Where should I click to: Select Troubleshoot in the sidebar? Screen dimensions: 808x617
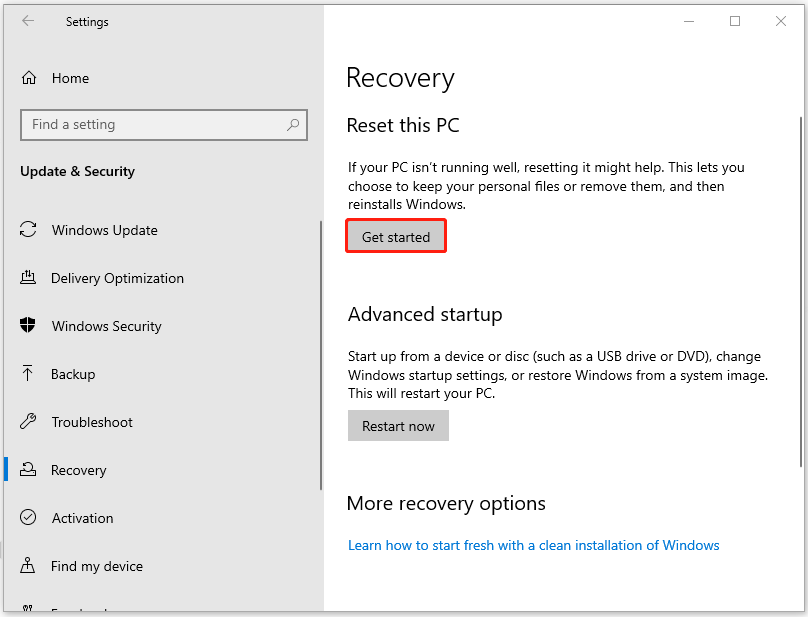[93, 422]
